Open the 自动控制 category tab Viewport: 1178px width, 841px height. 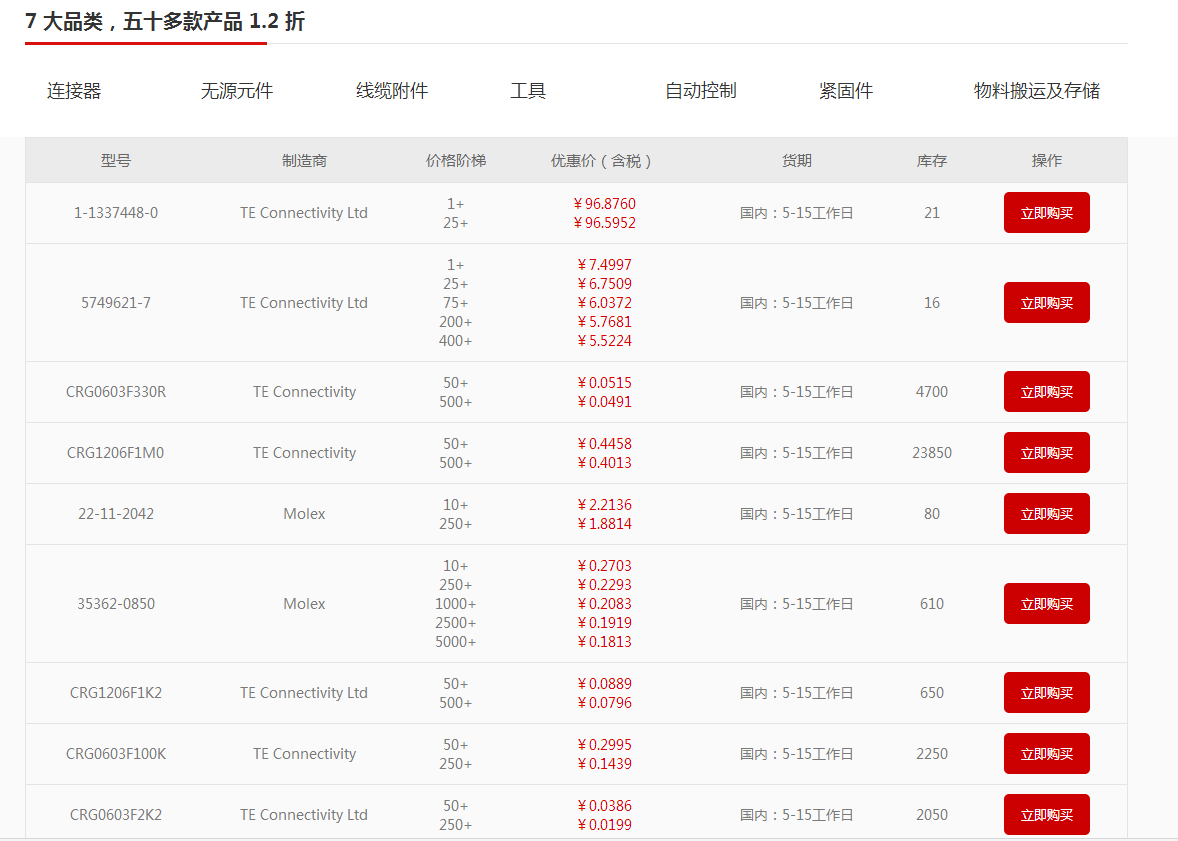tap(700, 91)
